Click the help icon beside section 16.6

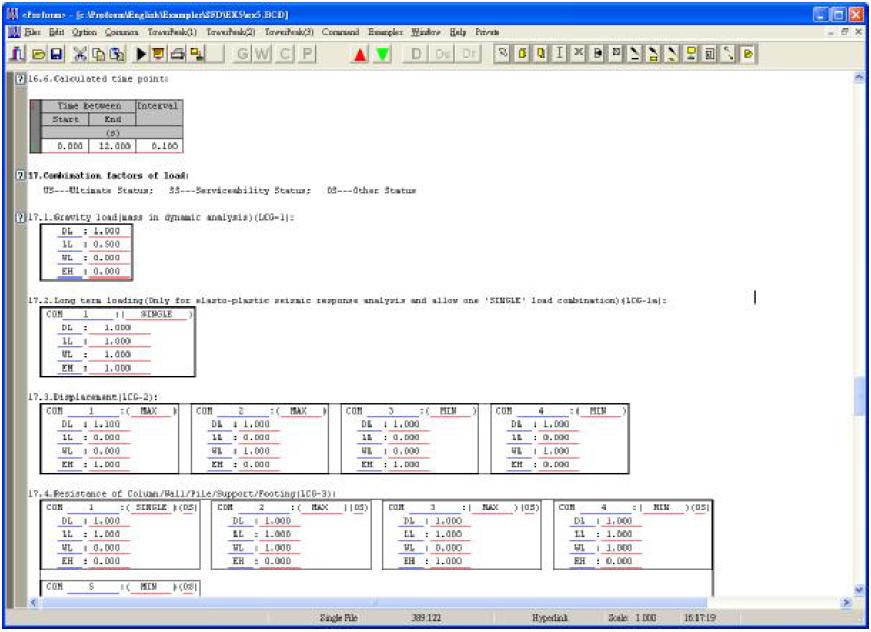[x=21, y=79]
